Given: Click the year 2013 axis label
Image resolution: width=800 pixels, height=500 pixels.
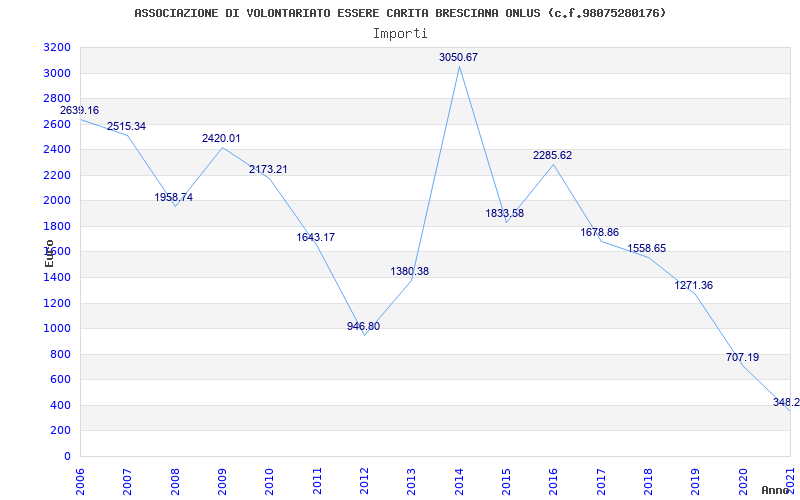Looking at the screenshot, I should click(x=411, y=482).
